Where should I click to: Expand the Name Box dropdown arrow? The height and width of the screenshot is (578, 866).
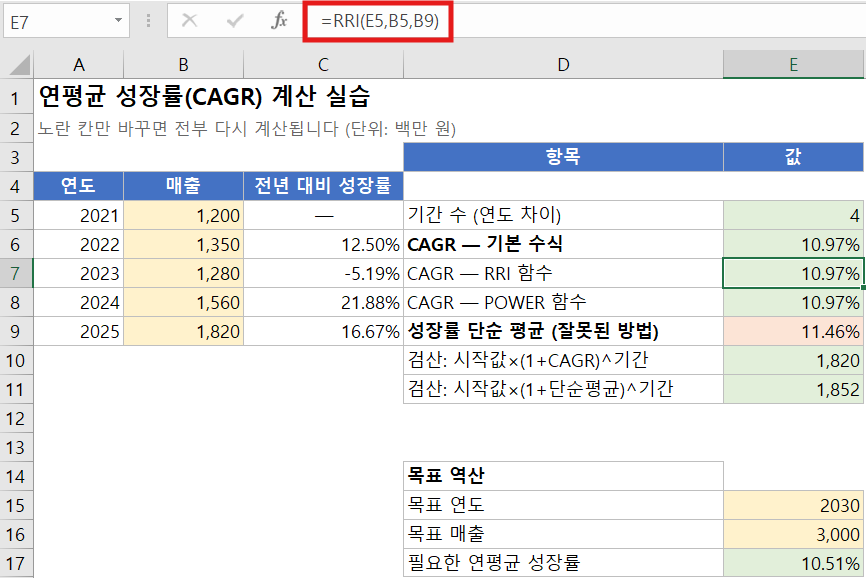[x=118, y=21]
